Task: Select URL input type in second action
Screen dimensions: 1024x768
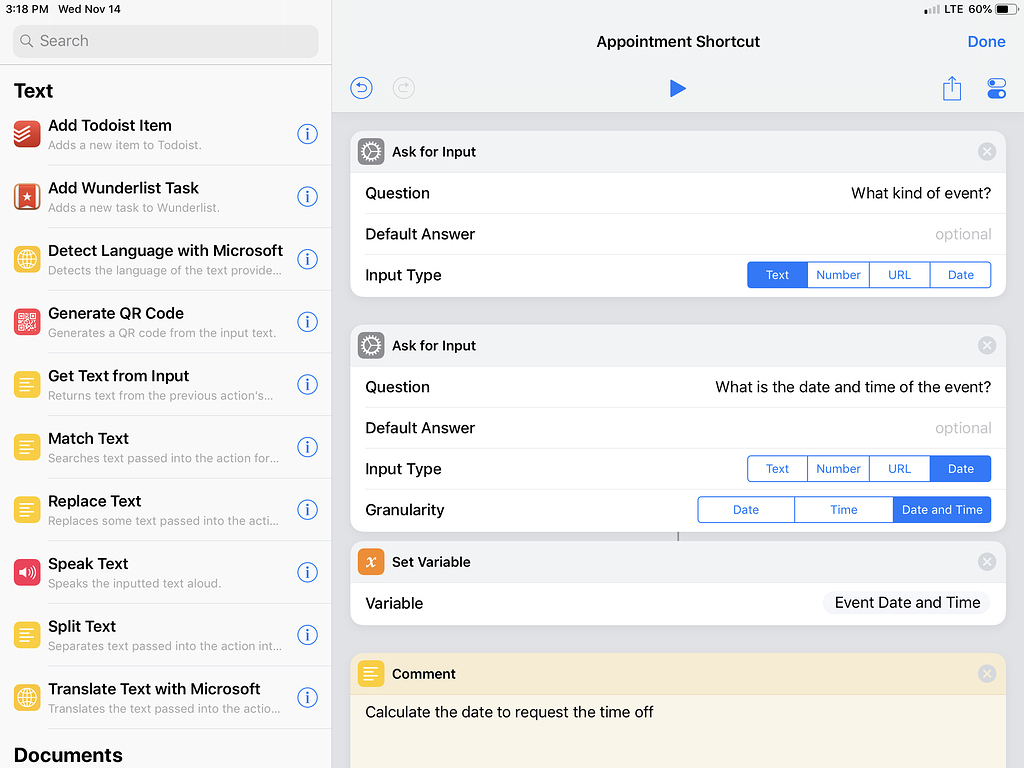Action: [x=899, y=469]
